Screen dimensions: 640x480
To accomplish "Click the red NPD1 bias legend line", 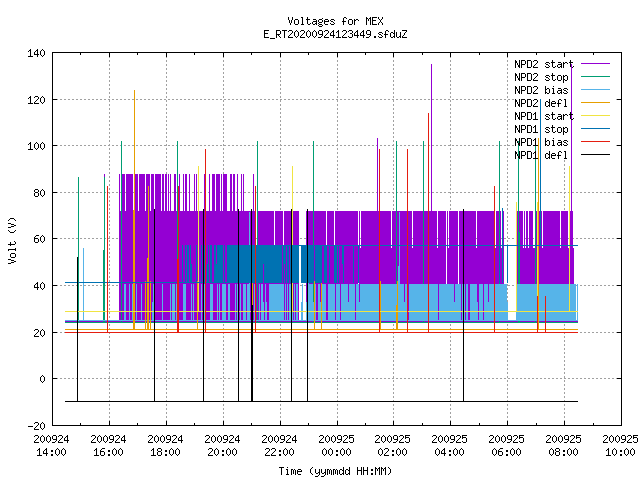I will 595,142.
